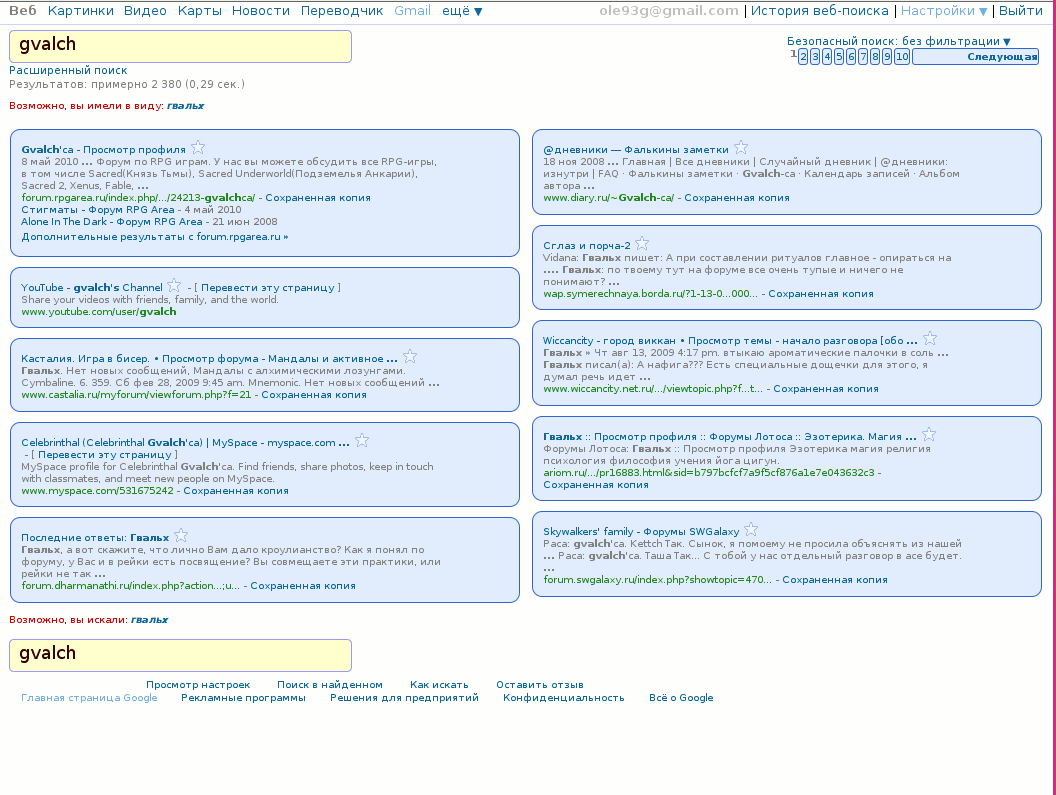Focus the top gvalch search field
This screenshot has height=795, width=1056.
(180, 46)
